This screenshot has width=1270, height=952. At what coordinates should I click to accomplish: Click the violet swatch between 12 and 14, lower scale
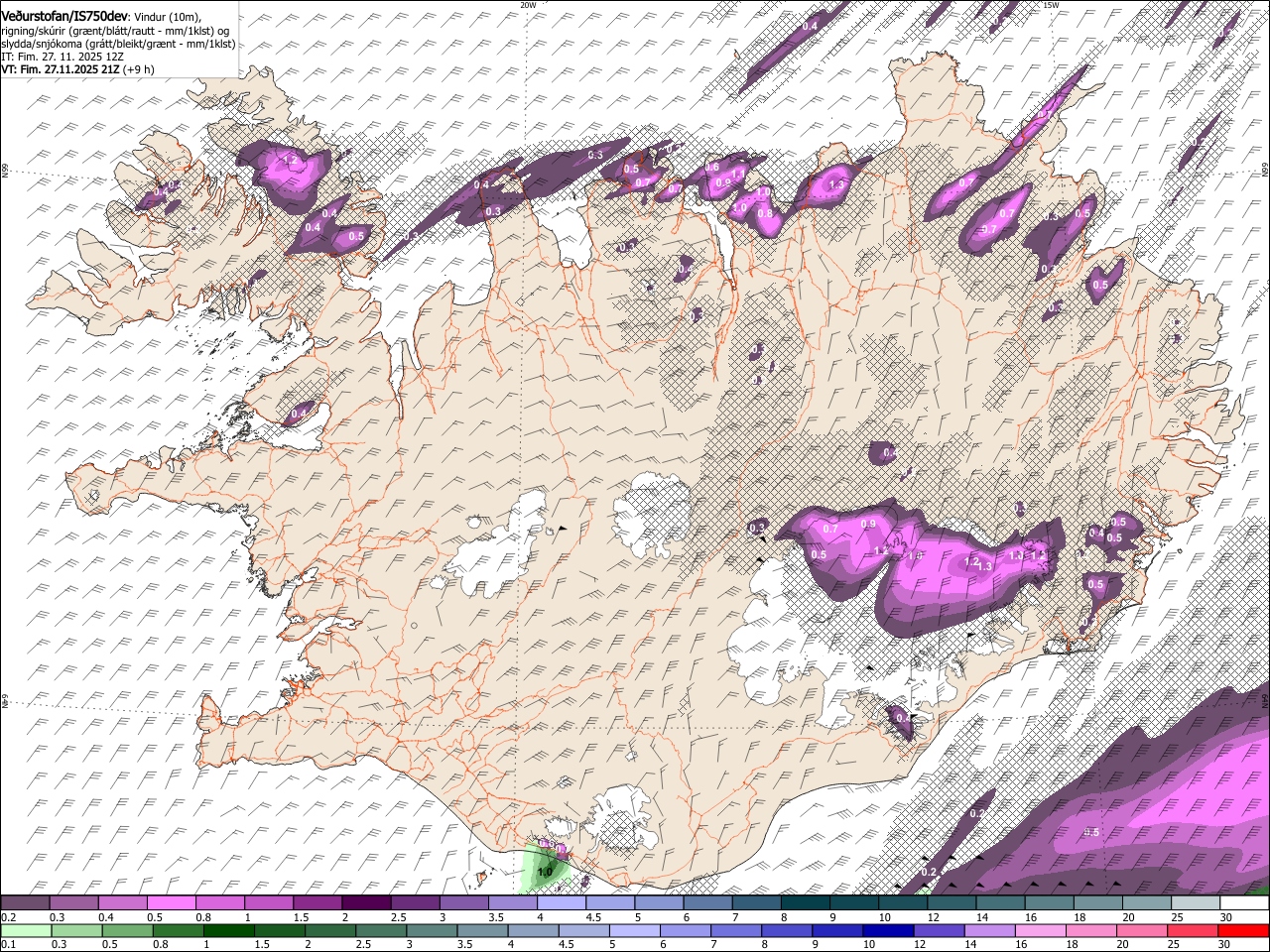[939, 930]
